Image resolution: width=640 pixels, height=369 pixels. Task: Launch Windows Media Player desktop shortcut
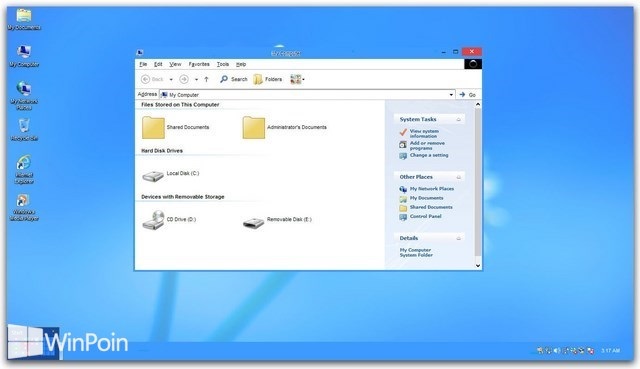tap(24, 207)
